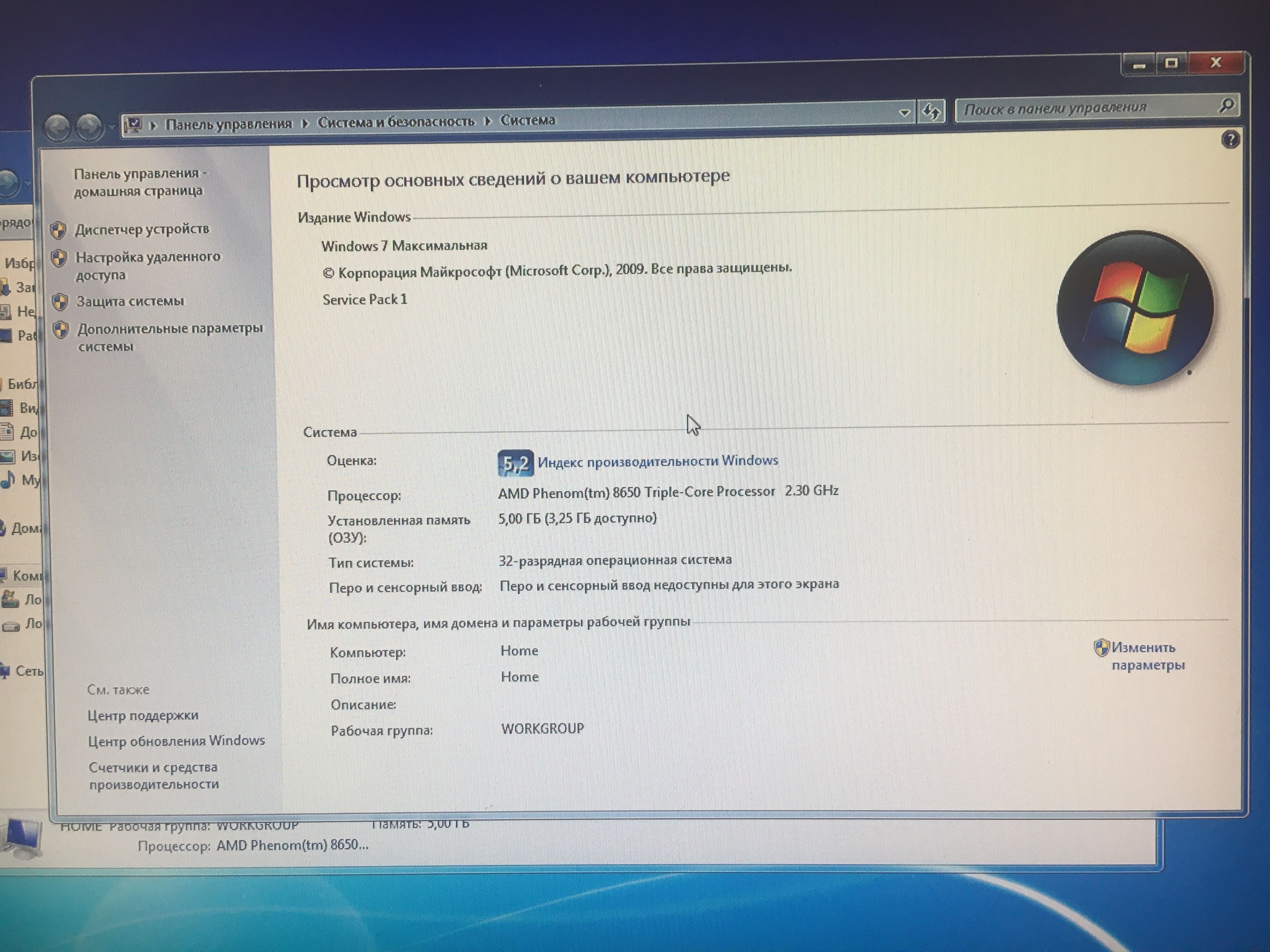Open Защита системы link
The image size is (1270, 952).
[x=130, y=301]
